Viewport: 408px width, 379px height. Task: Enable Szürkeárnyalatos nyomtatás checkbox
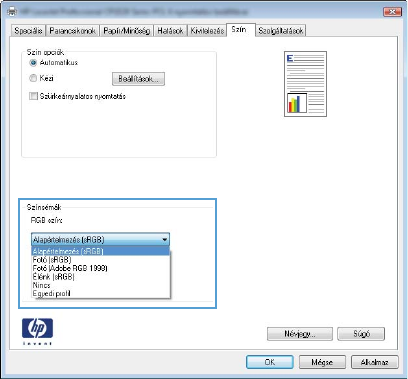point(33,96)
